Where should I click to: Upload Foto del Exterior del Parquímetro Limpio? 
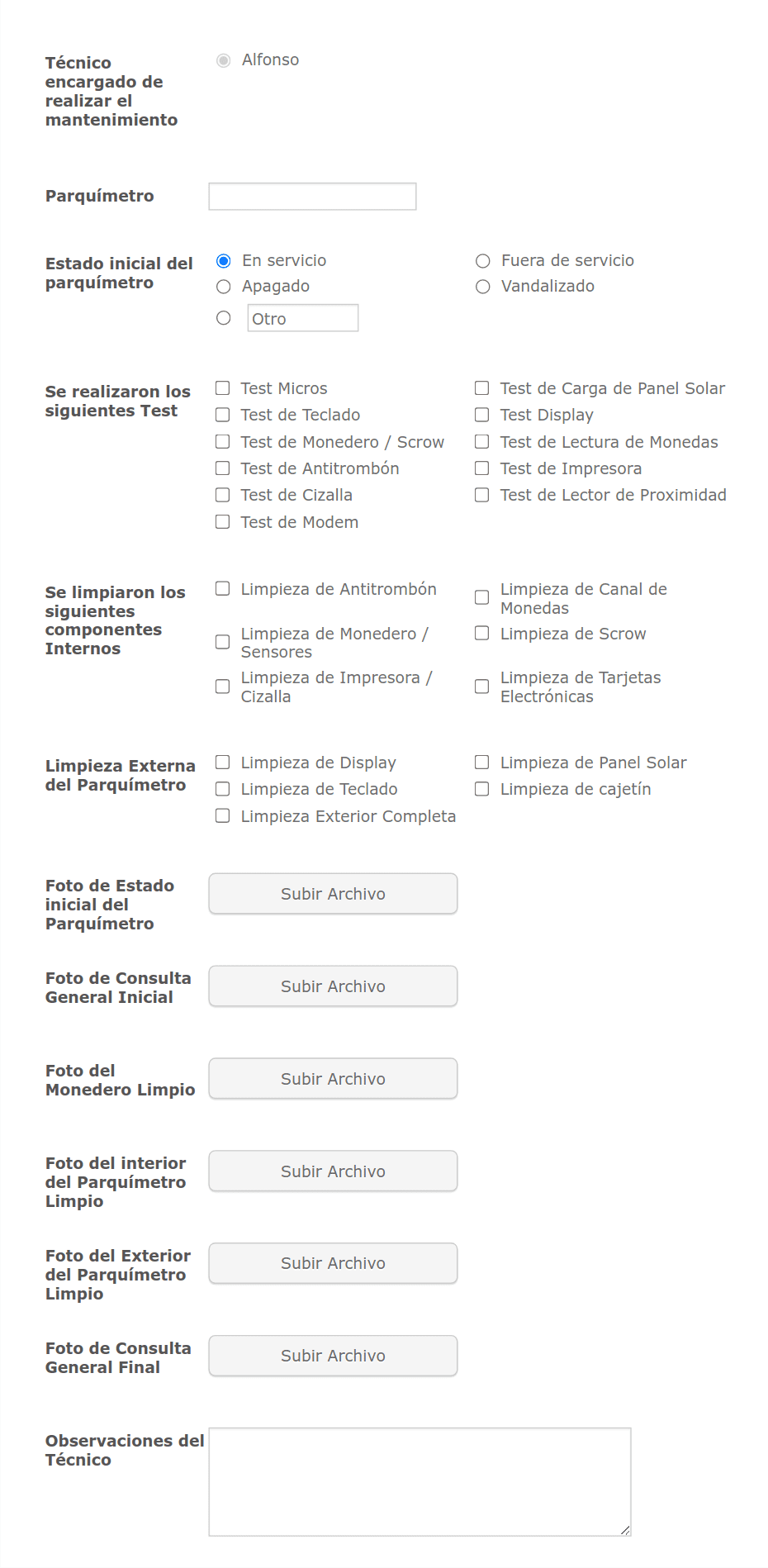point(333,1263)
